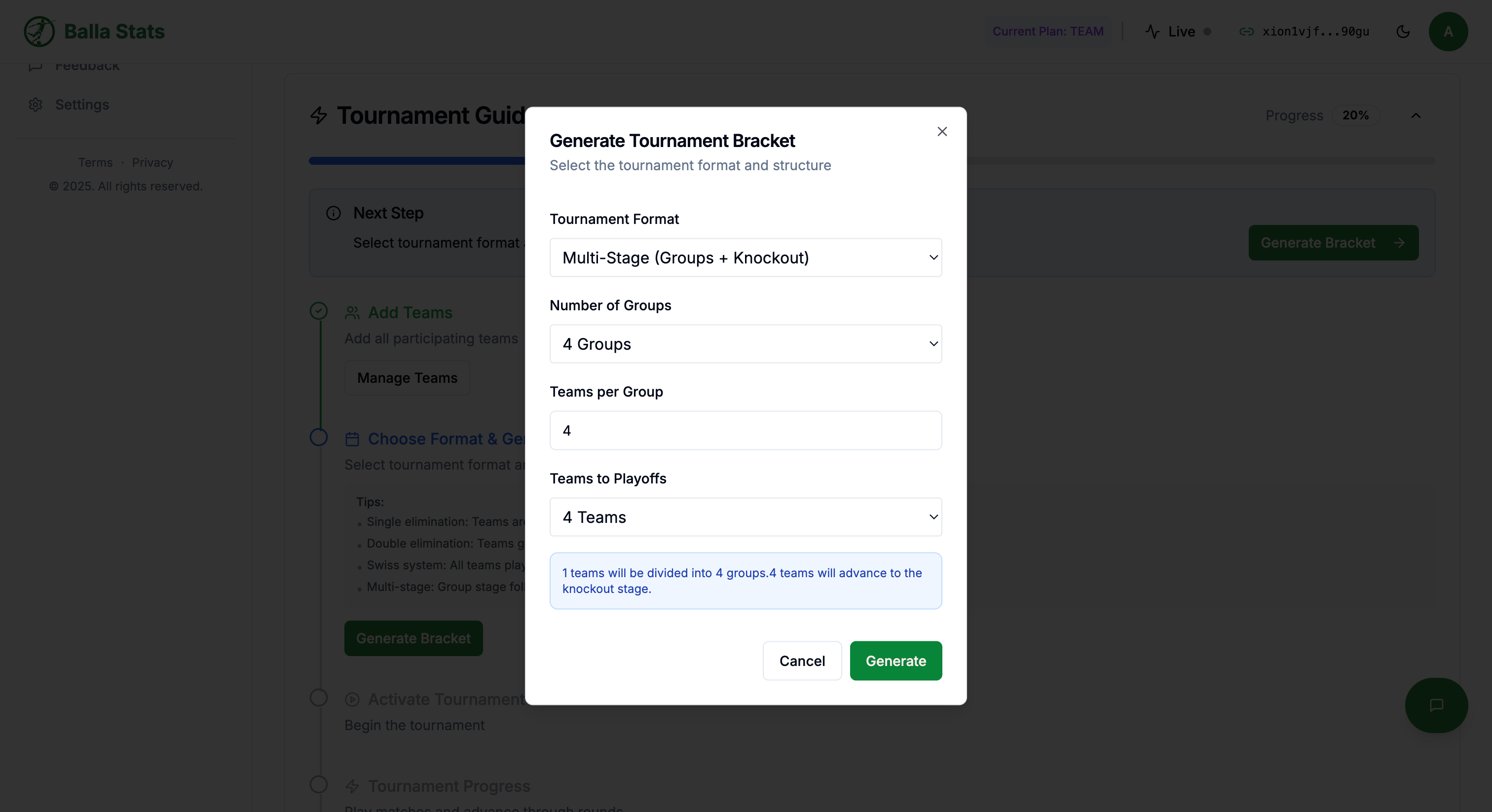
Task: Click the play icon beside Activate Tournament
Action: pyautogui.click(x=352, y=699)
